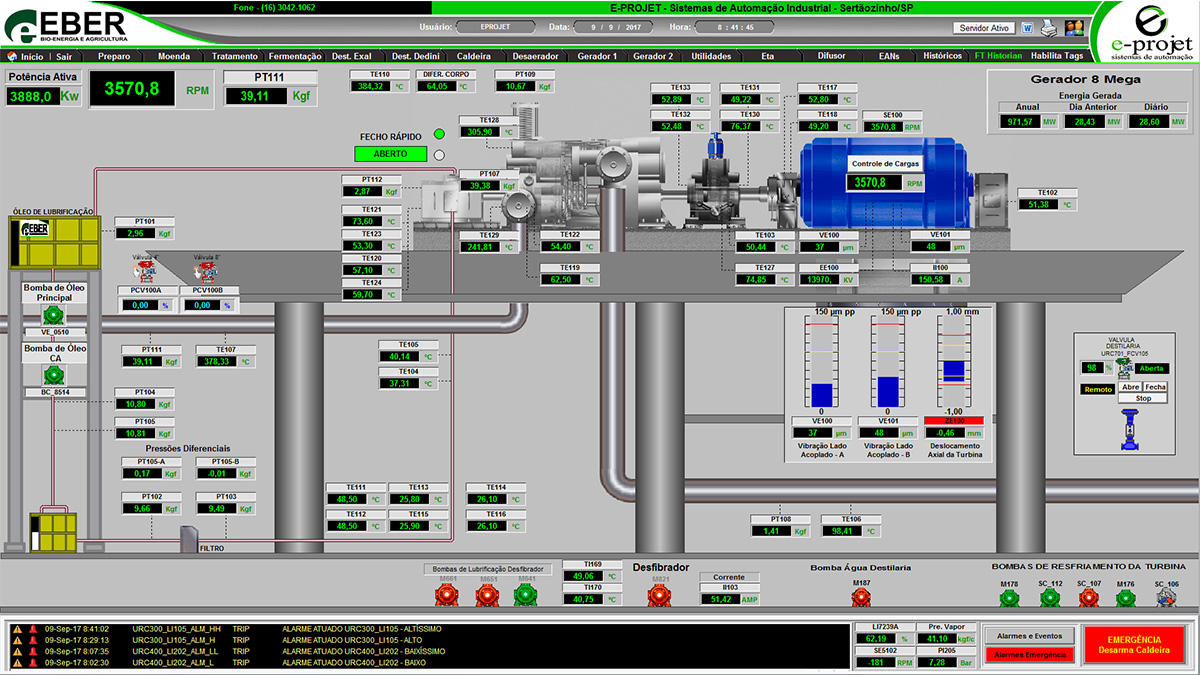The width and height of the screenshot is (1200, 675).
Task: Toggle the ABERTO fast-close status button
Action: tap(390, 154)
